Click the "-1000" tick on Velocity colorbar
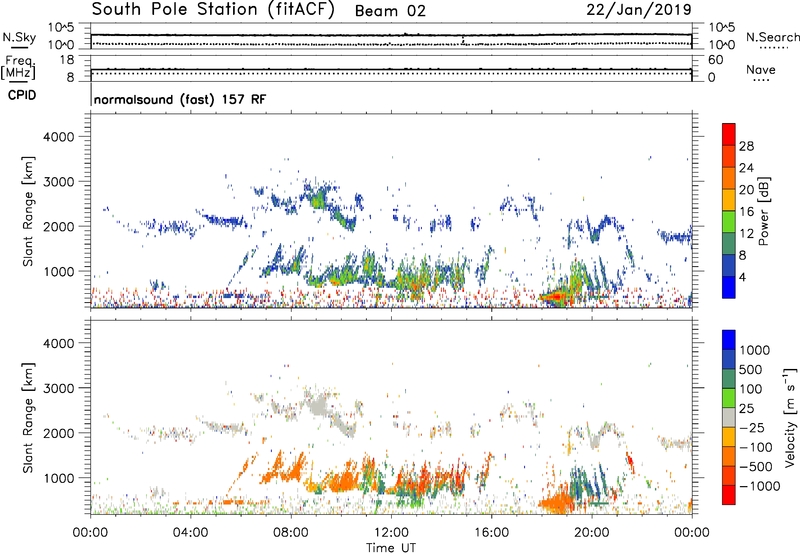The image size is (800, 554). point(759,486)
